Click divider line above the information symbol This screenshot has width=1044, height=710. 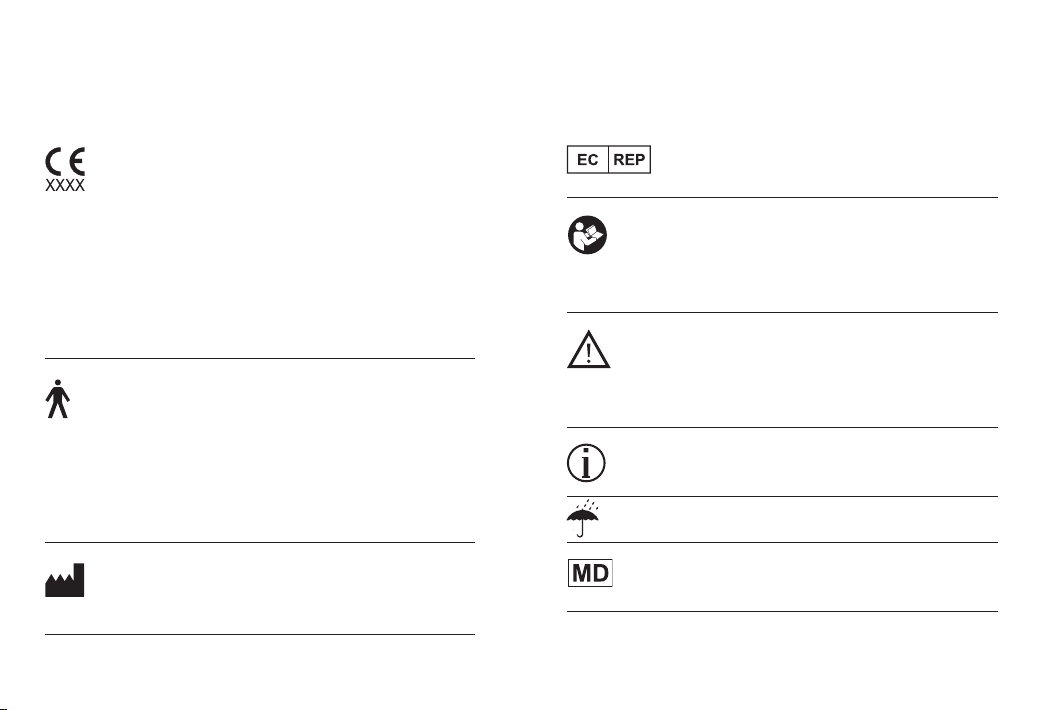[782, 428]
